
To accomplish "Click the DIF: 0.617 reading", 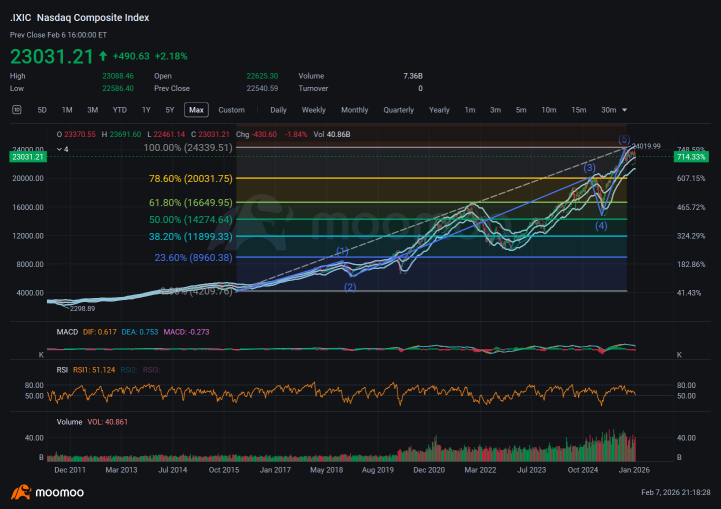I will point(100,332).
